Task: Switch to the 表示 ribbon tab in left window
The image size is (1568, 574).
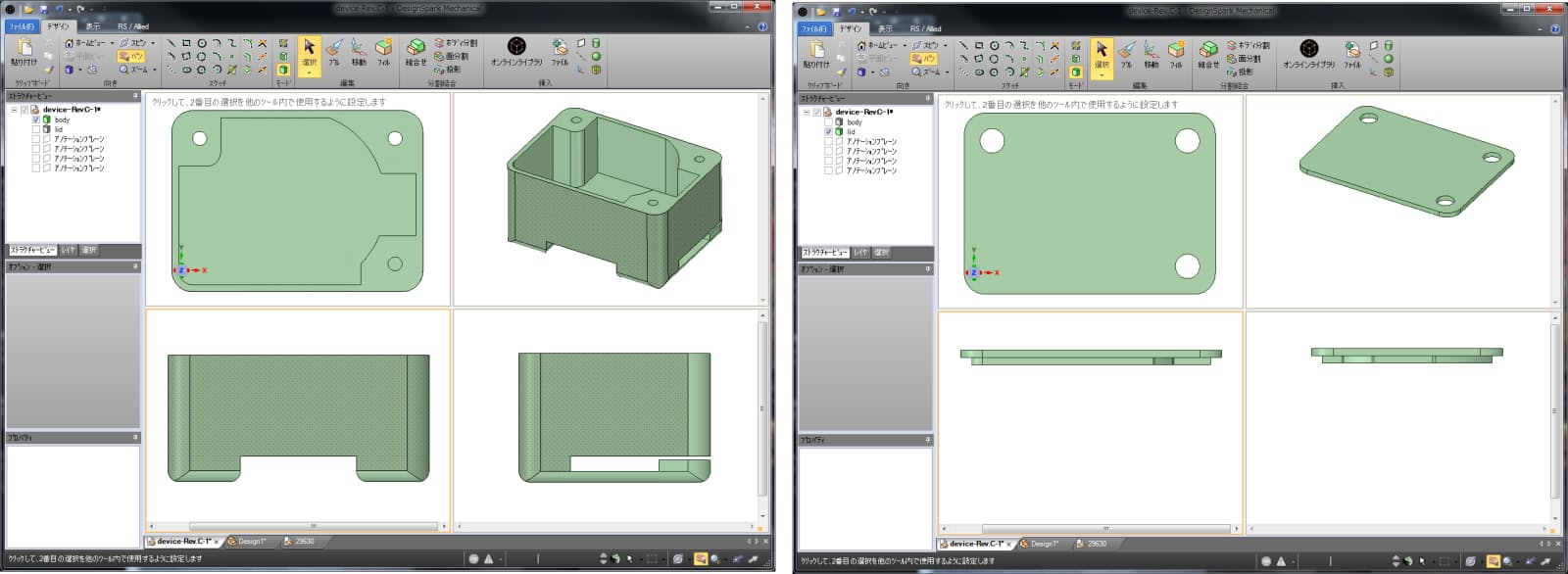Action: click(92, 26)
